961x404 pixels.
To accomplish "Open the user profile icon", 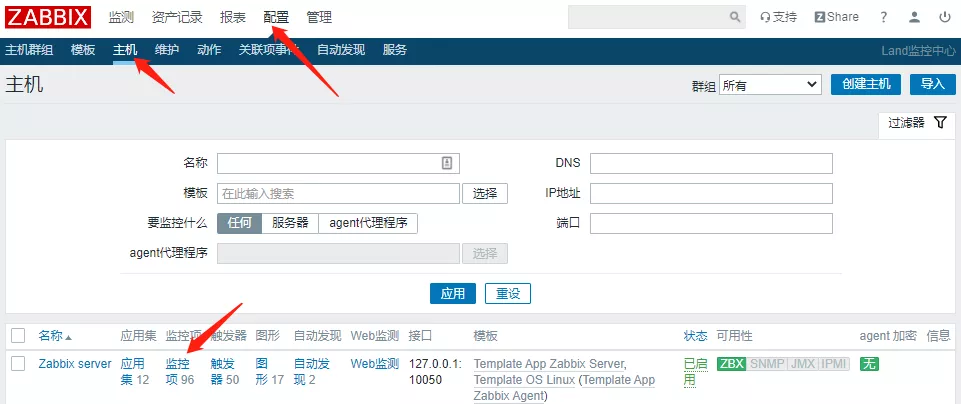I will click(914, 17).
